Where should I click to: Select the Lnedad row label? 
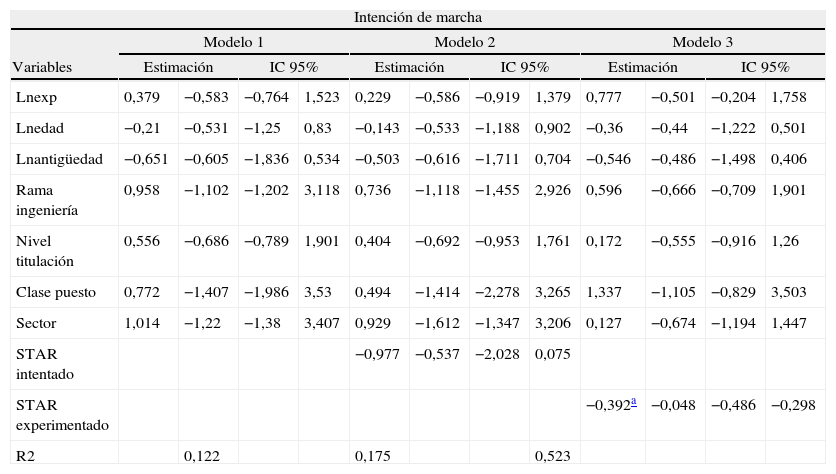coord(39,128)
